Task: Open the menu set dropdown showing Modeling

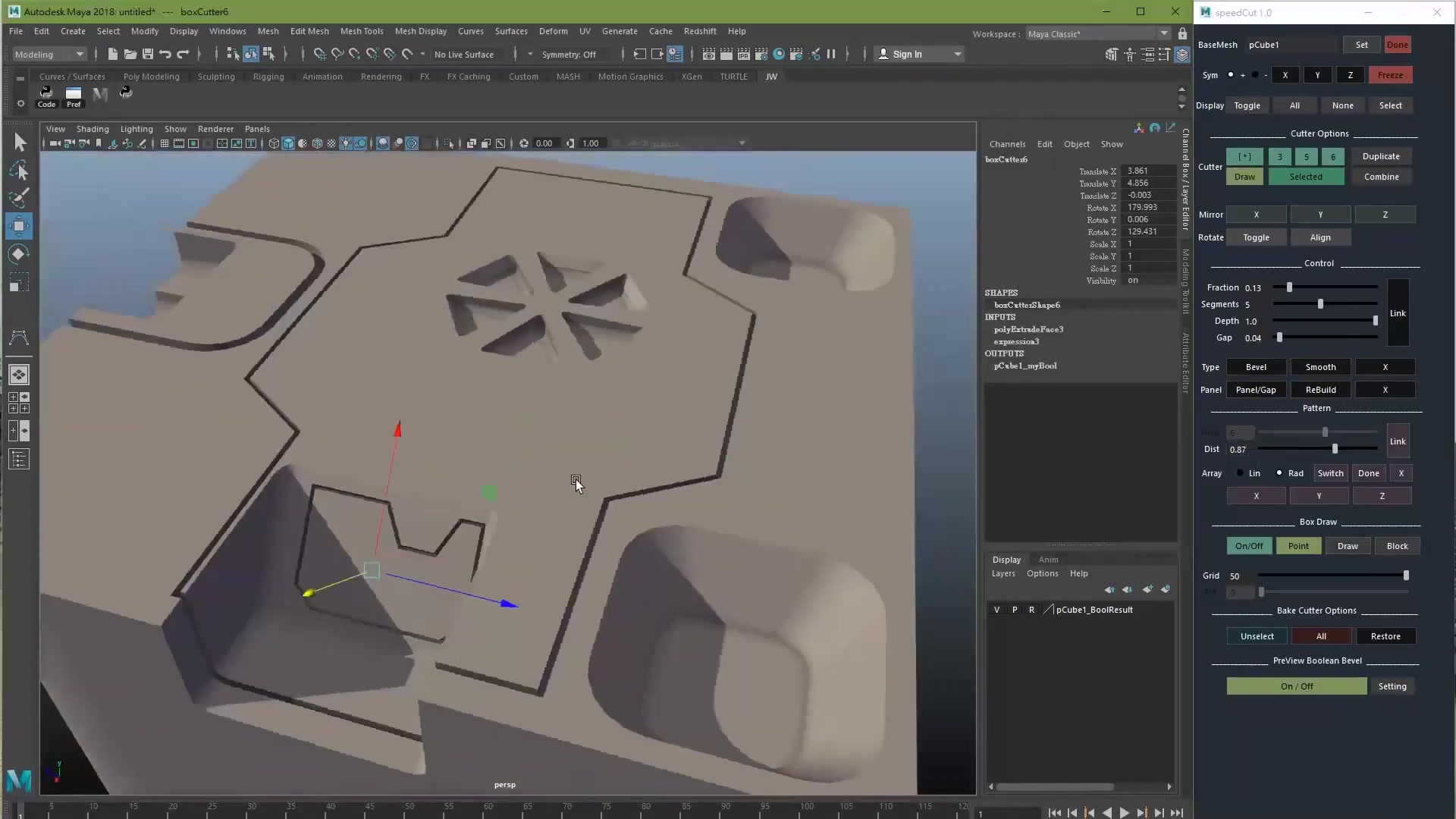Action: (47, 54)
